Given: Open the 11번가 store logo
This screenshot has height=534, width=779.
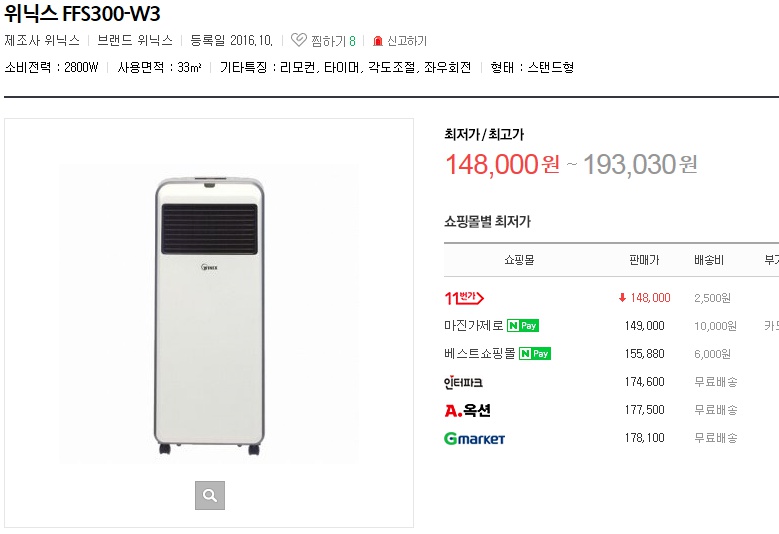Looking at the screenshot, I should pos(464,297).
